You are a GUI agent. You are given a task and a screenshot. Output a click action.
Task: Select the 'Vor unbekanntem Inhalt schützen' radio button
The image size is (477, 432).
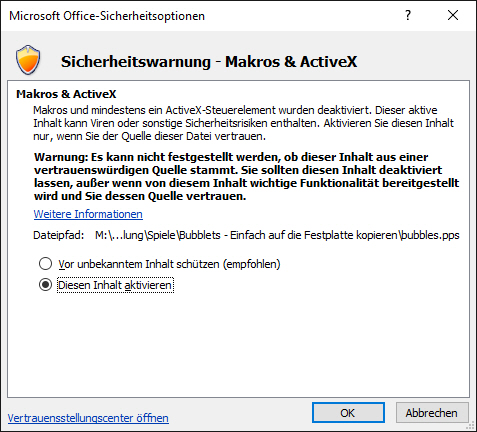[x=45, y=264]
